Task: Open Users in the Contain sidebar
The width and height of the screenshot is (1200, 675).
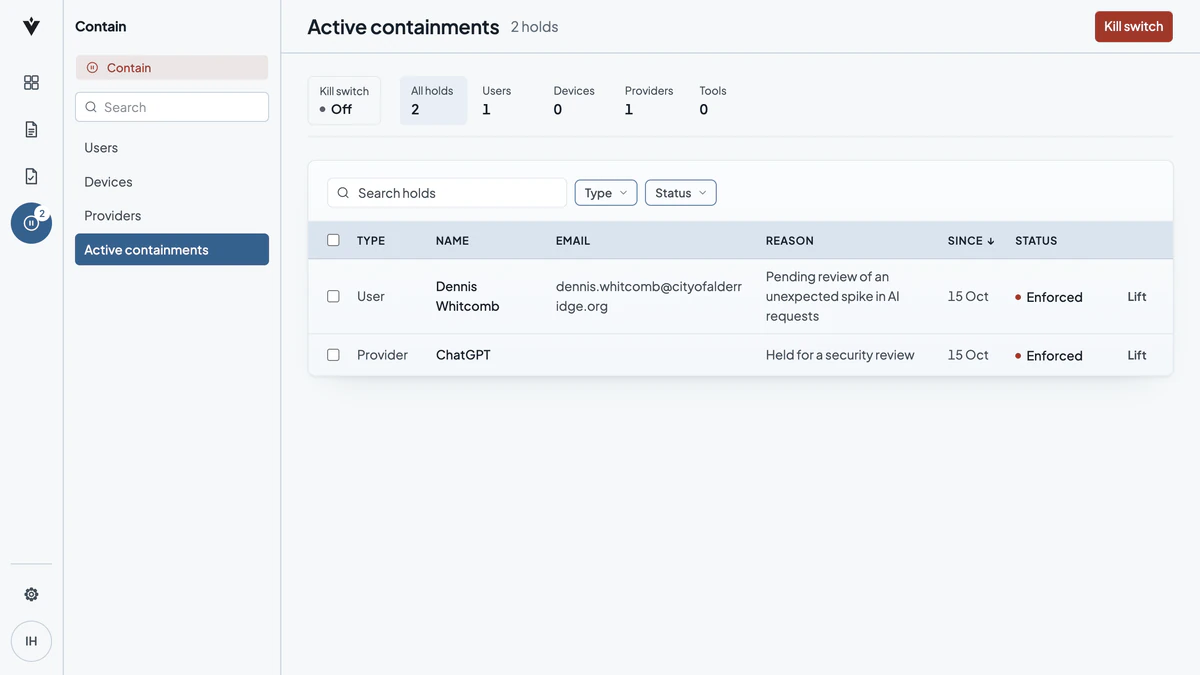Action: (x=172, y=148)
